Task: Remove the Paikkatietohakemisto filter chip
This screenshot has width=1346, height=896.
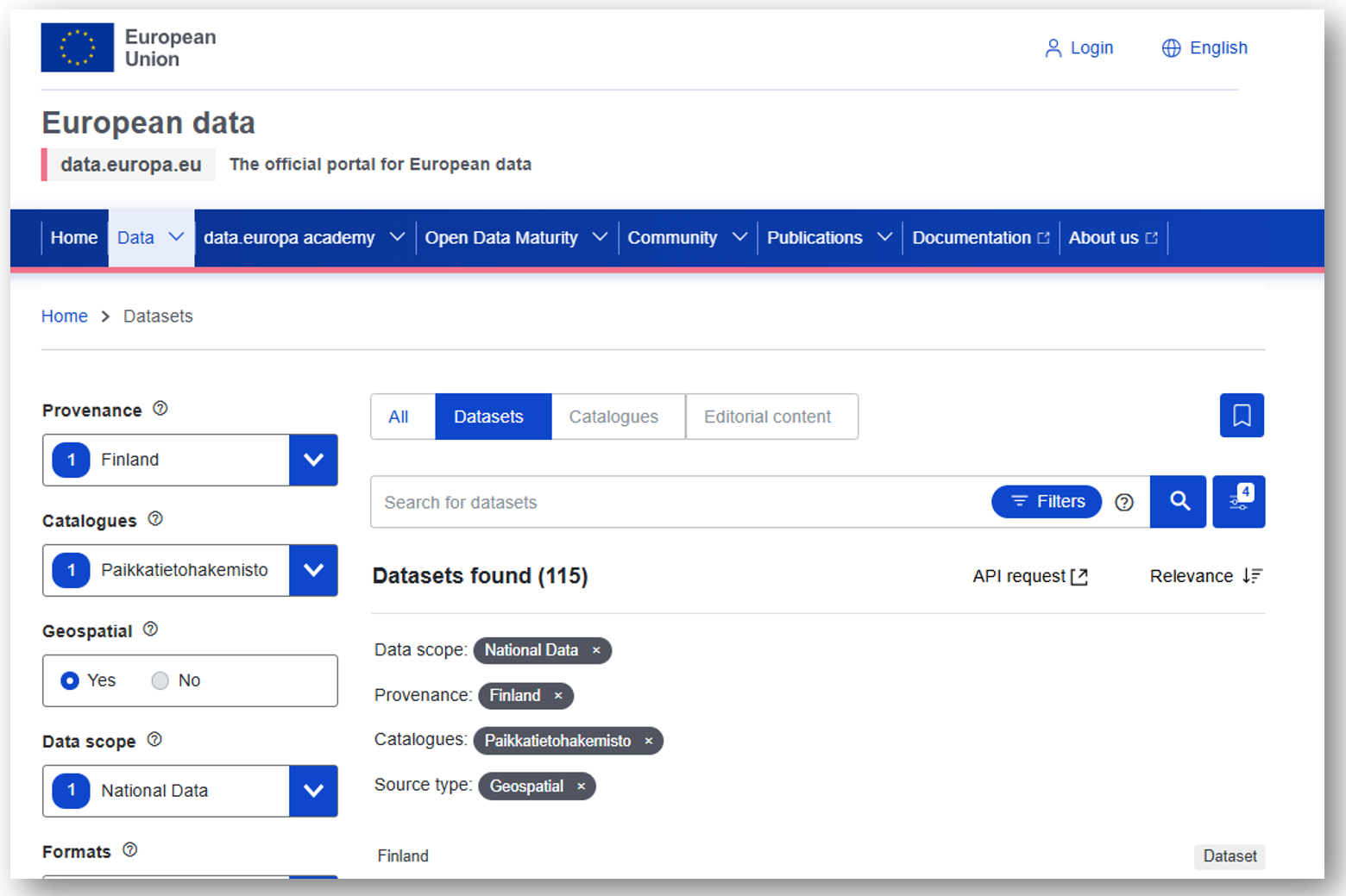Action: [x=649, y=741]
